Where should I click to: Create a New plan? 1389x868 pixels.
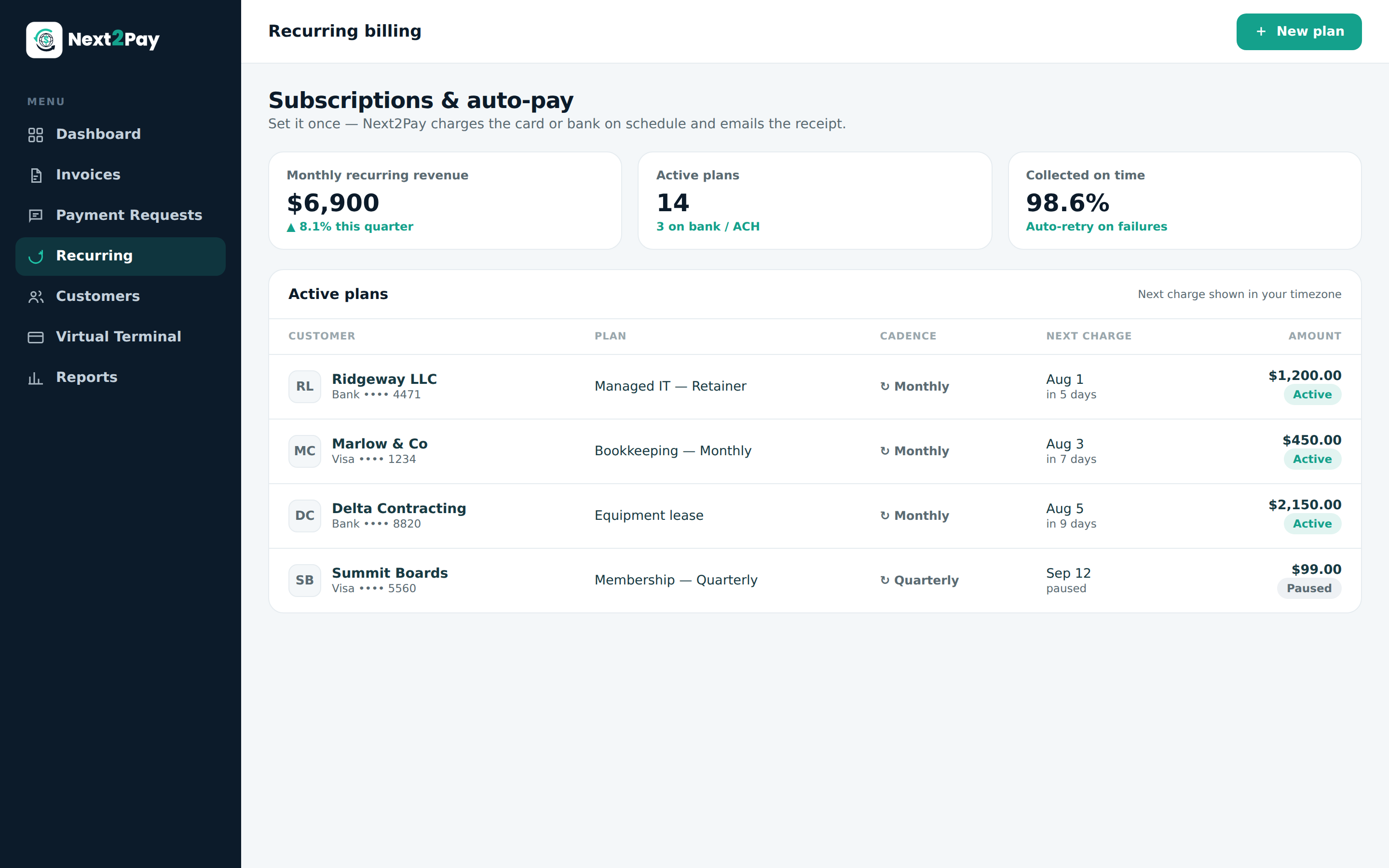(1298, 31)
